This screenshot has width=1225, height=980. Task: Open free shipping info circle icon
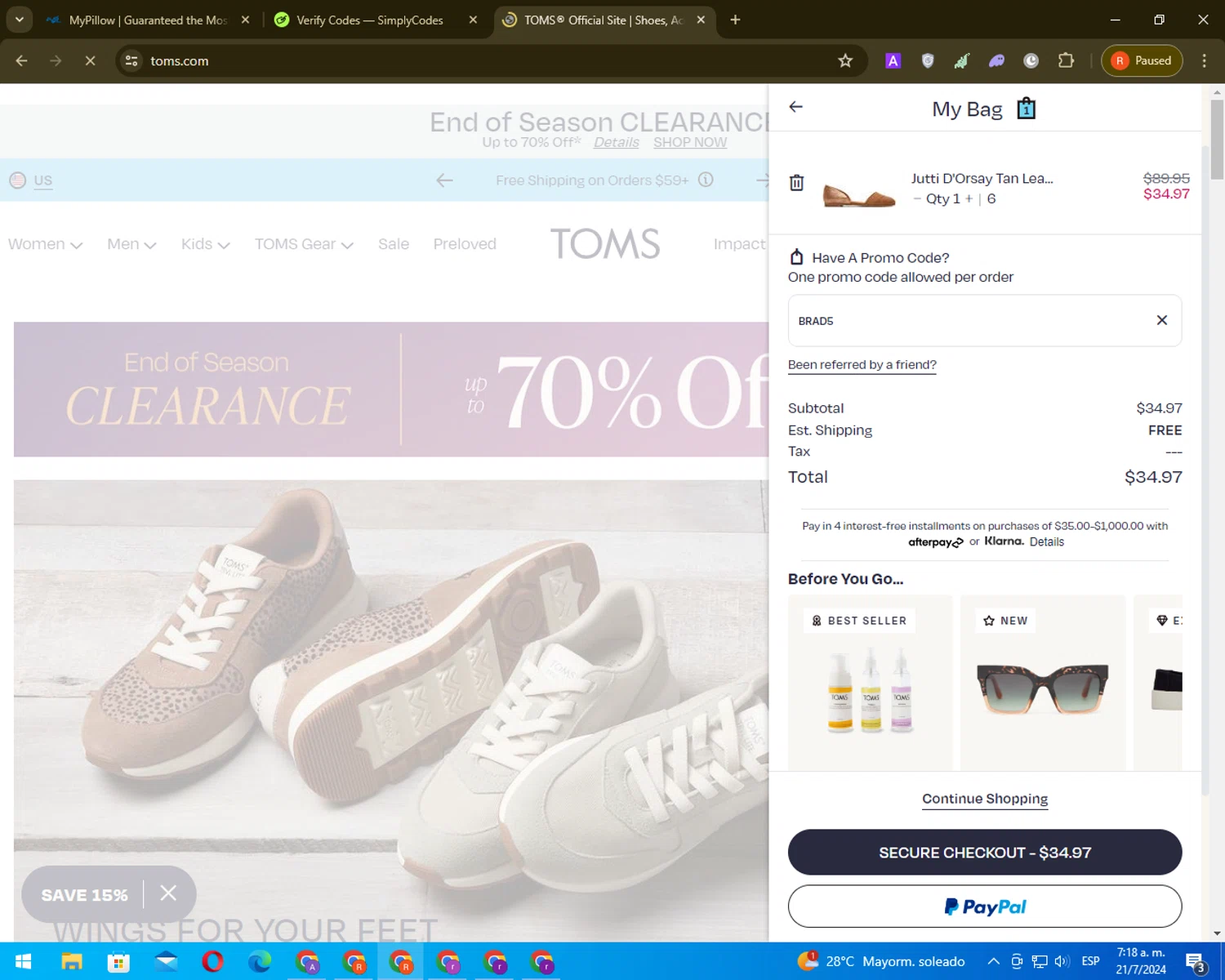pyautogui.click(x=706, y=180)
